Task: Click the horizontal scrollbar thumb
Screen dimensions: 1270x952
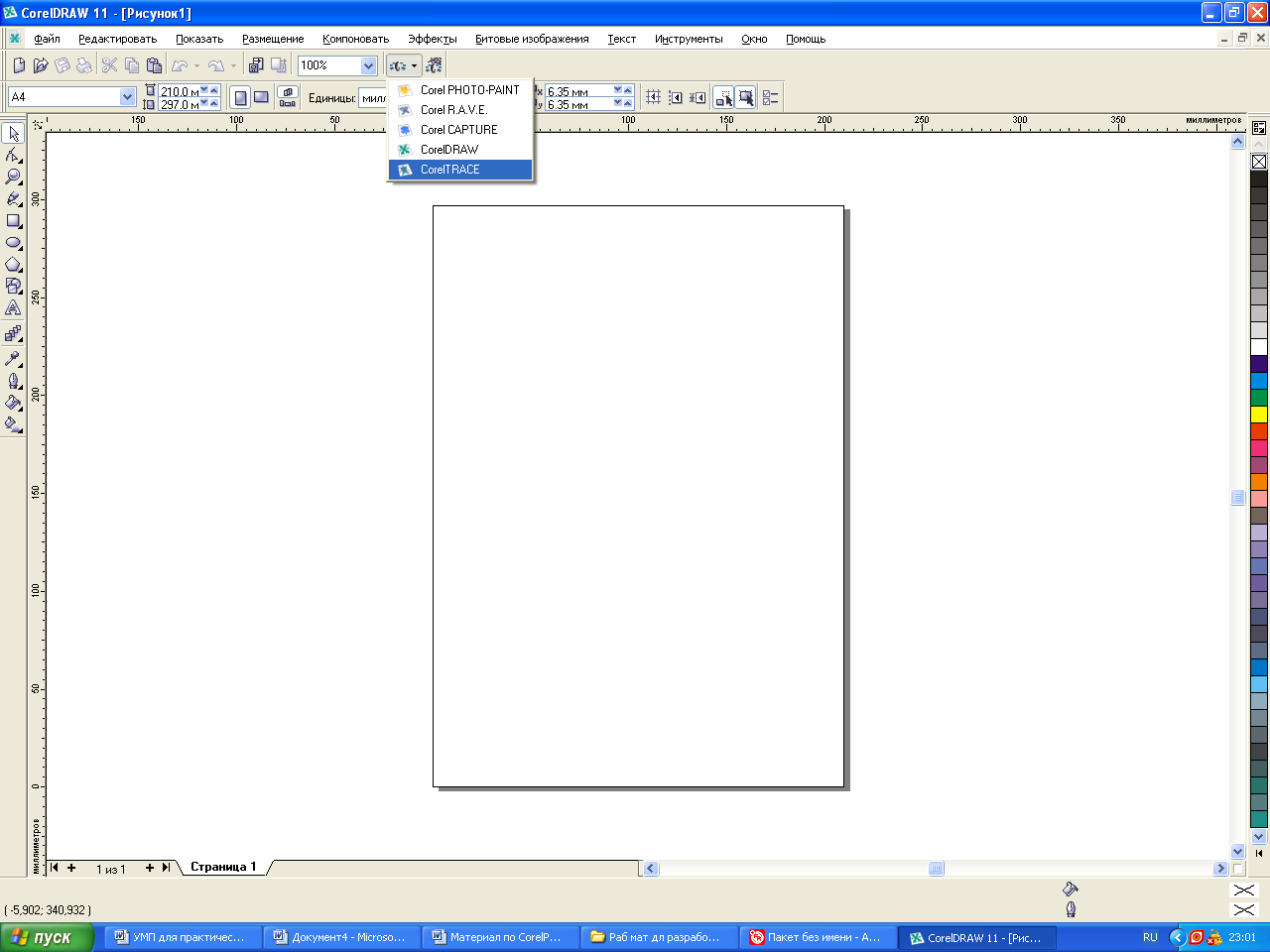Action: point(936,869)
